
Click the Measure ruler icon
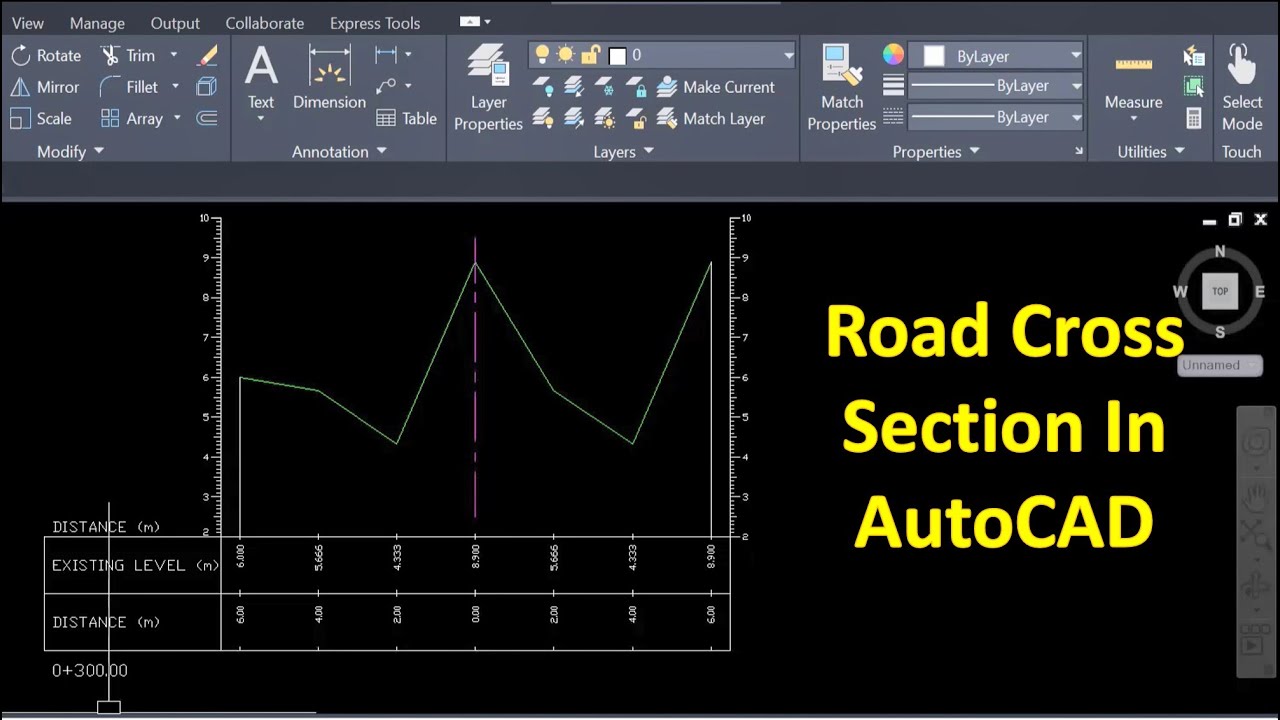tap(1133, 64)
